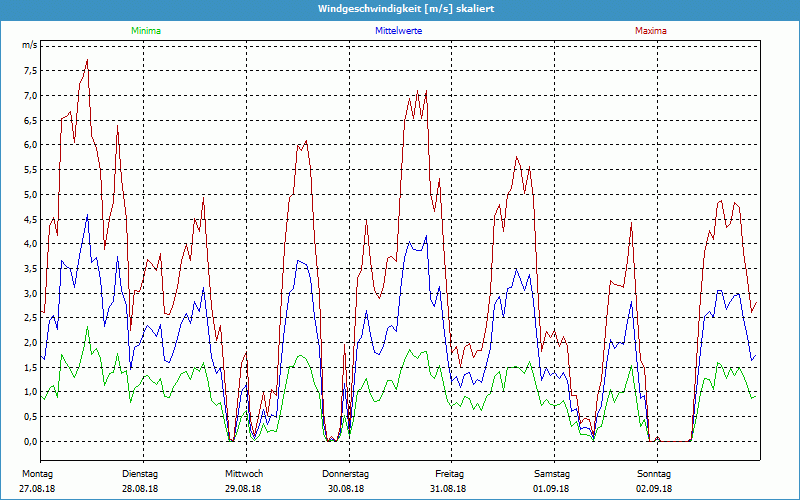The height and width of the screenshot is (500, 800).
Task: Click the 'Samstag' day label
Action: [552, 474]
